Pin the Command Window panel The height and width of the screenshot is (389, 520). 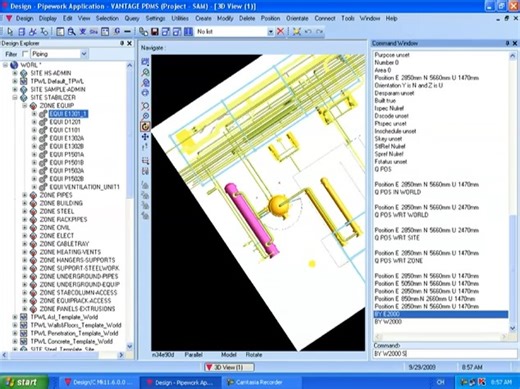click(507, 43)
